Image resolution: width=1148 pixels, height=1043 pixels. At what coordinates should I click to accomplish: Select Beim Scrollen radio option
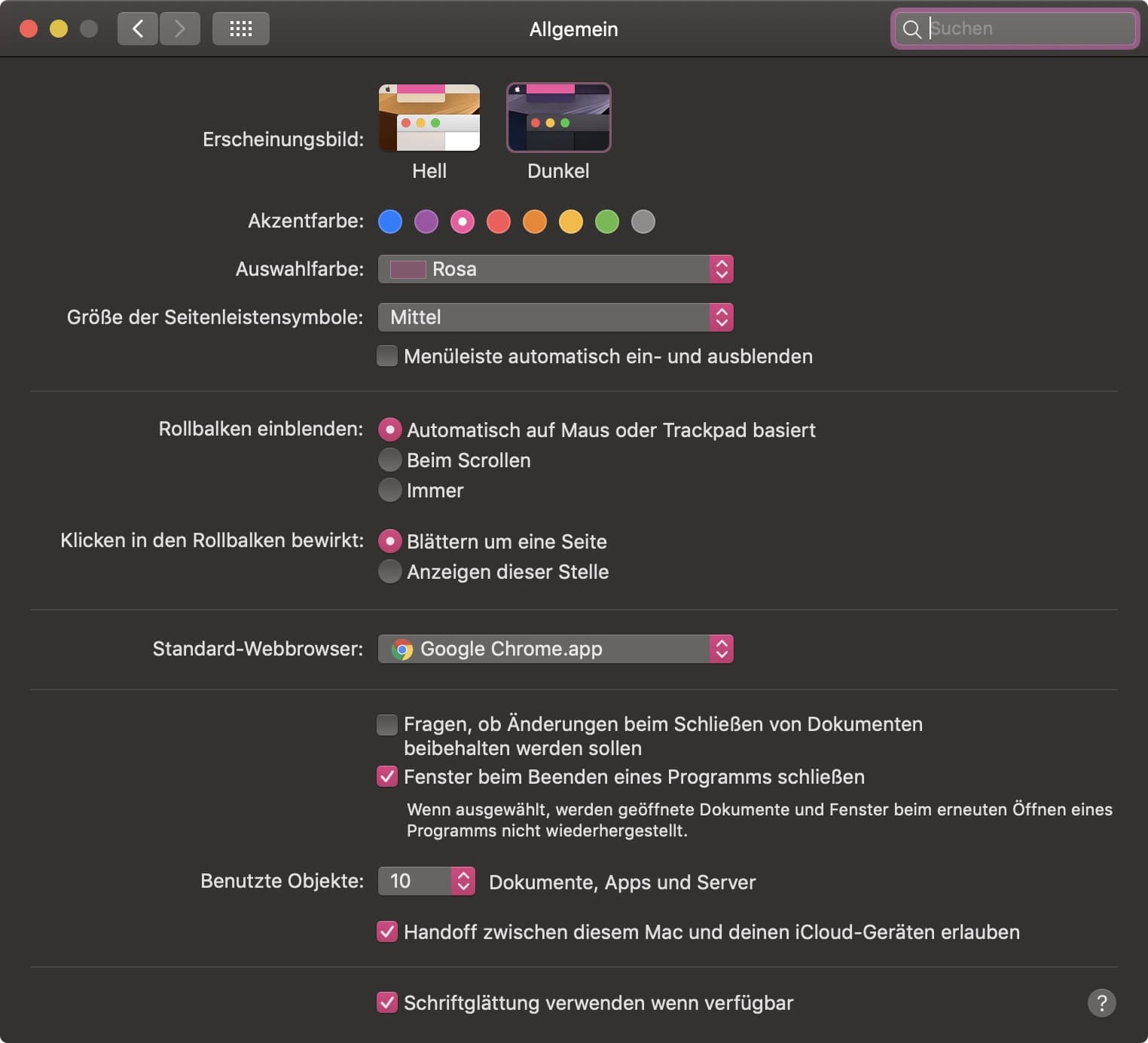pyautogui.click(x=390, y=460)
